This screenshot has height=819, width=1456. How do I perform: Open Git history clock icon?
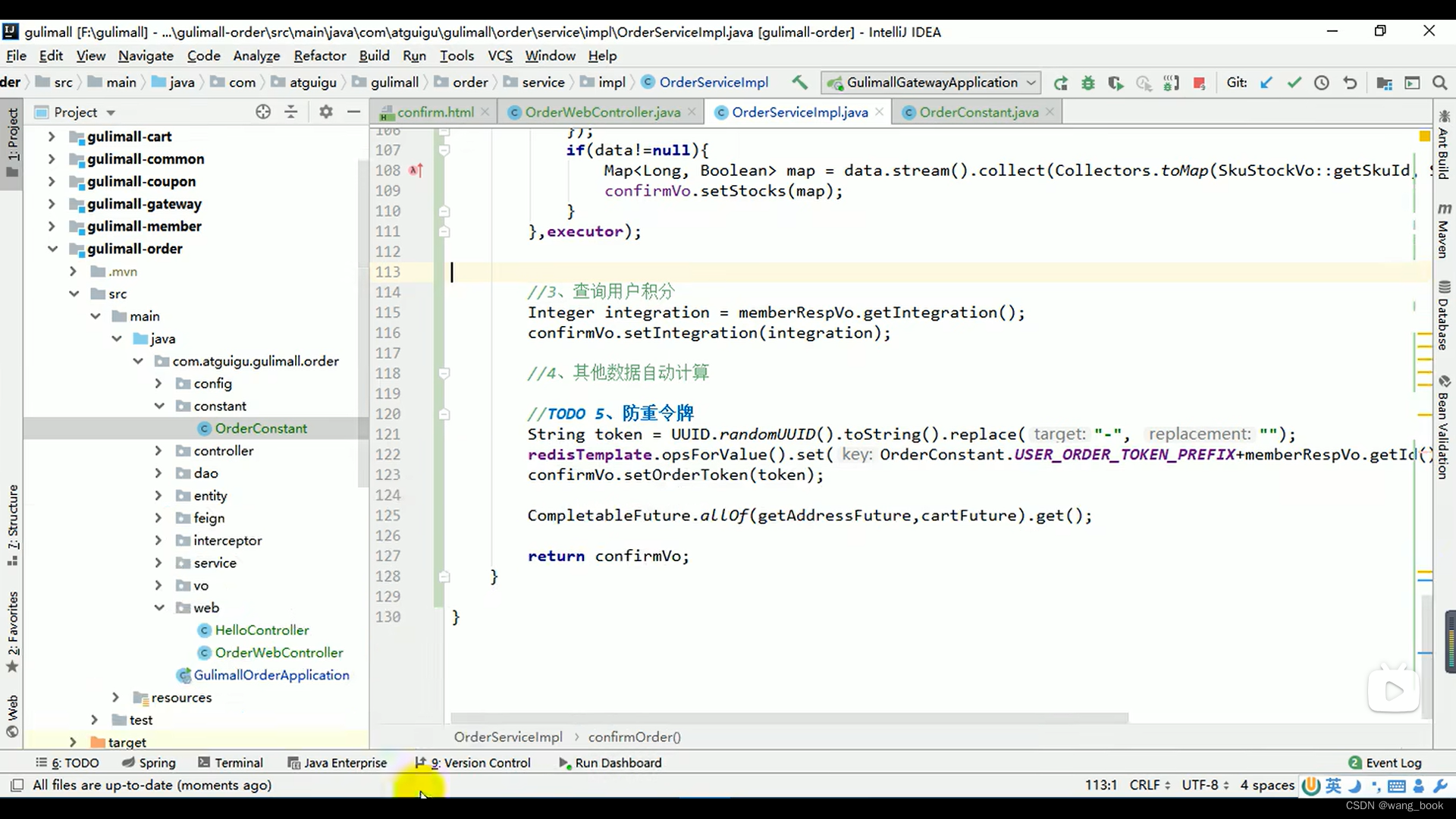tap(1322, 83)
